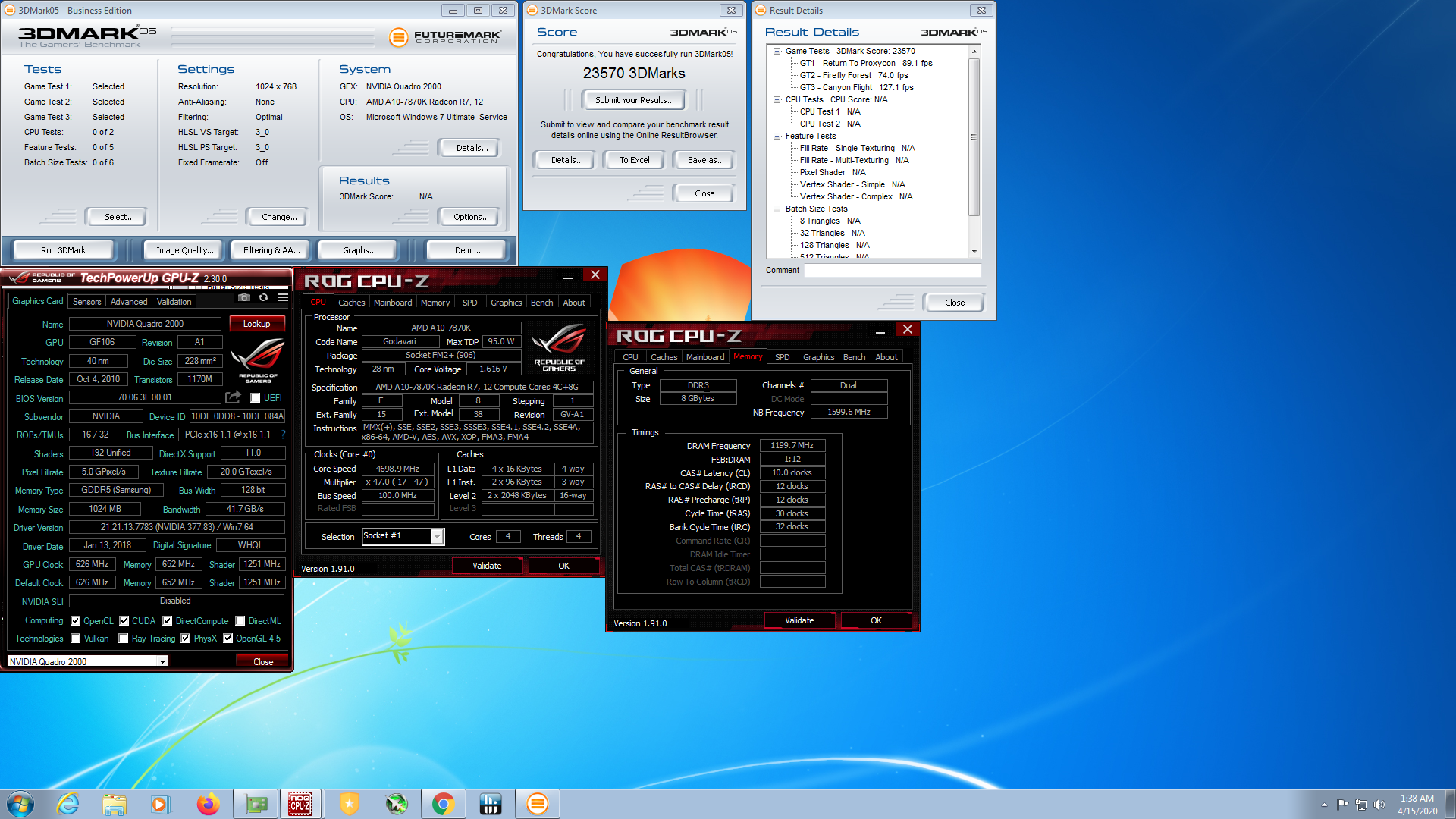Viewport: 1456px width, 819px height.
Task: Click the Save as... button in Score window
Action: 705,160
